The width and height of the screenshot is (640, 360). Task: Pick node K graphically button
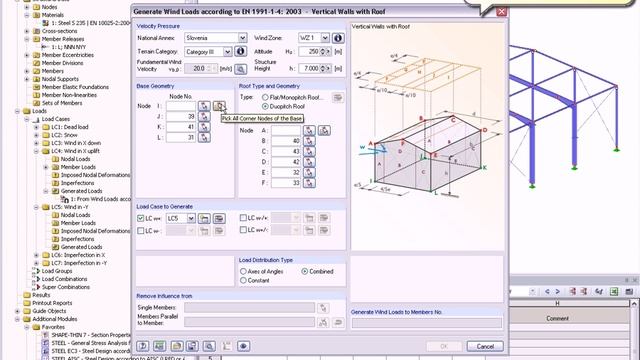204,127
